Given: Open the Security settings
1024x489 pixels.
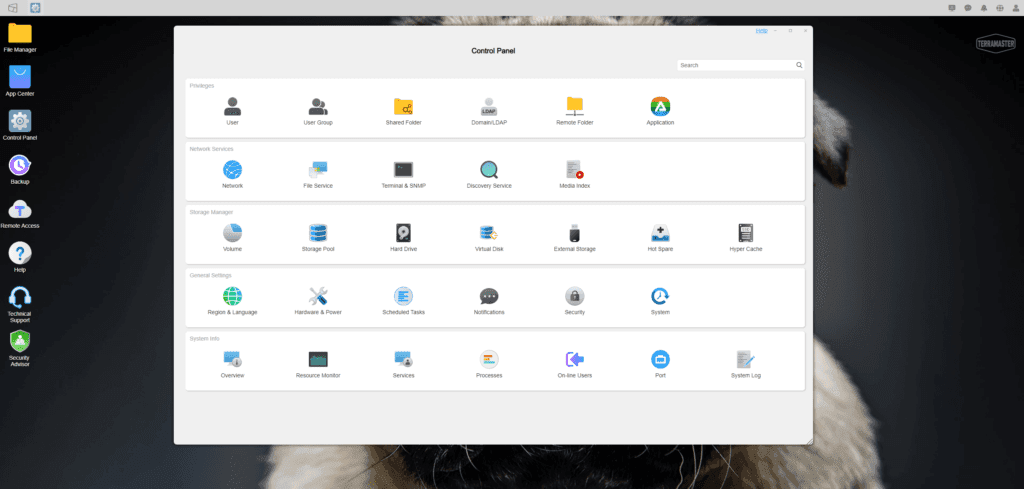Looking at the screenshot, I should [574, 296].
